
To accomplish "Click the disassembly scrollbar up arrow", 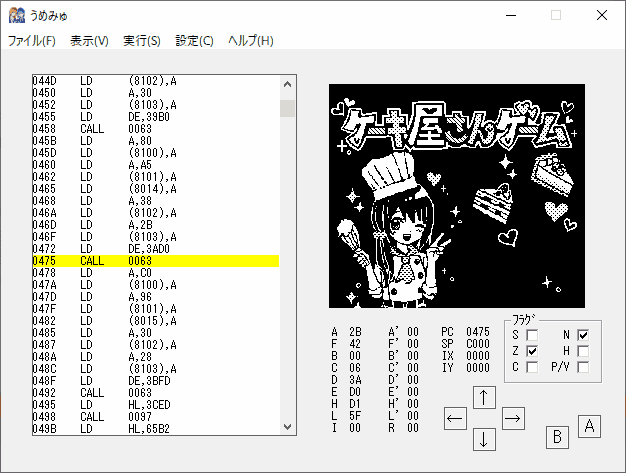I will [x=287, y=84].
